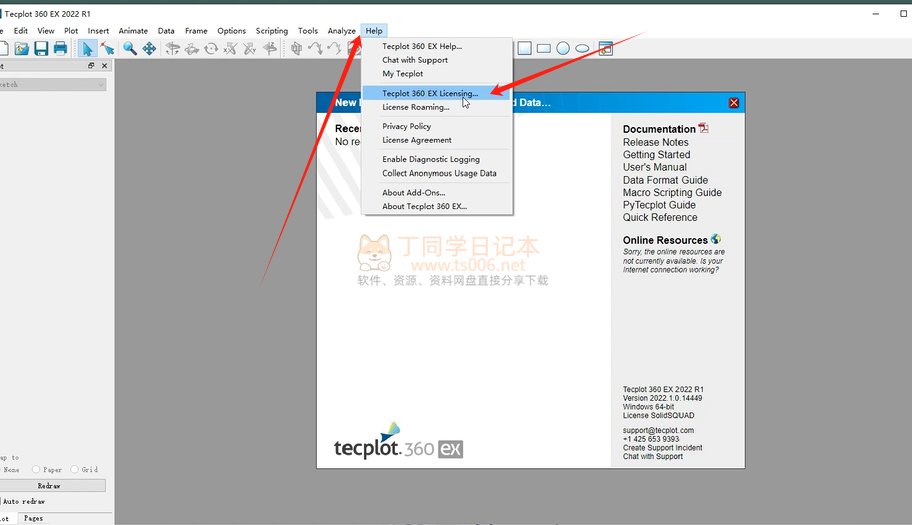This screenshot has height=525, width=912.
Task: Click the support@tecplot.com email link
Action: [658, 430]
